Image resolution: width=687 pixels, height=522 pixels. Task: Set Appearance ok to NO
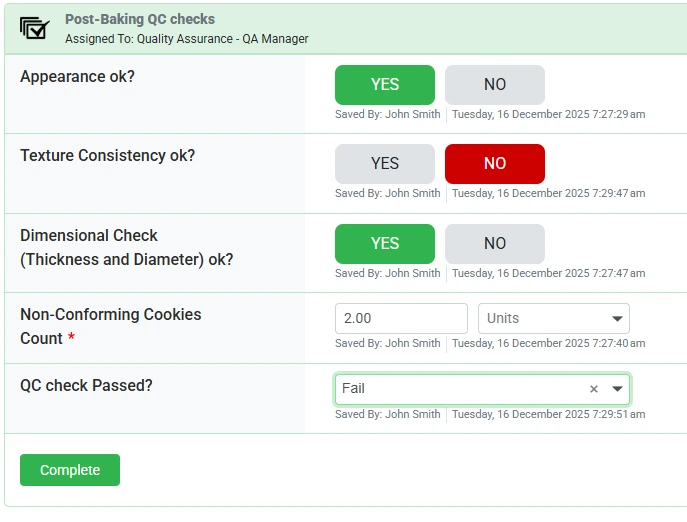point(495,85)
